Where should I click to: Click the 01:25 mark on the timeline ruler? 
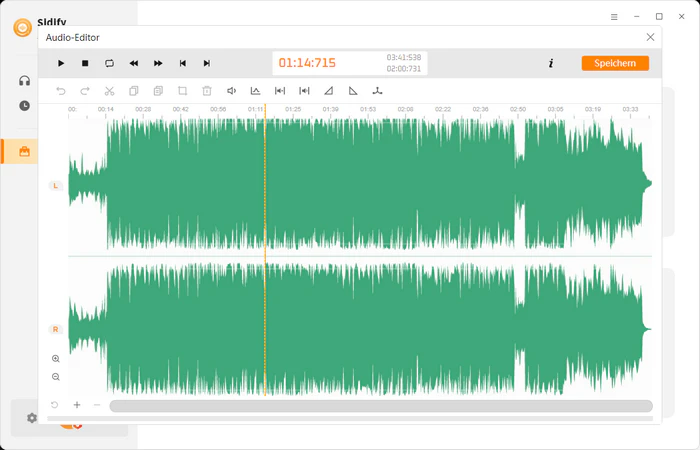(293, 109)
